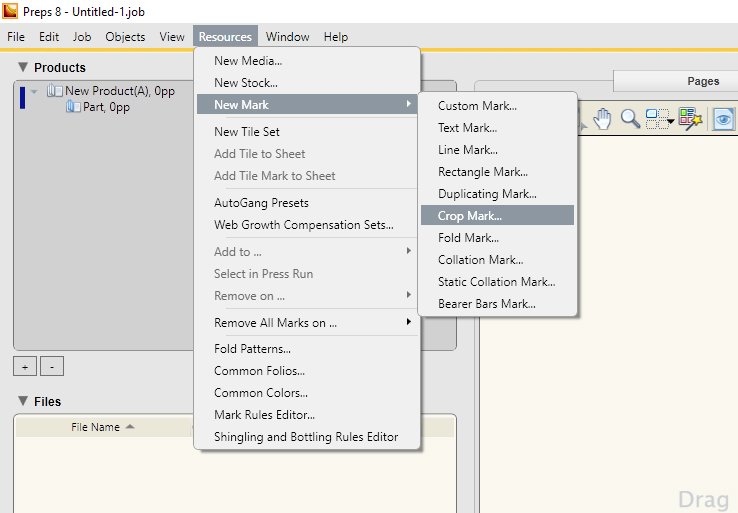Toggle the eye preview icon
738x513 pixels.
pos(723,119)
